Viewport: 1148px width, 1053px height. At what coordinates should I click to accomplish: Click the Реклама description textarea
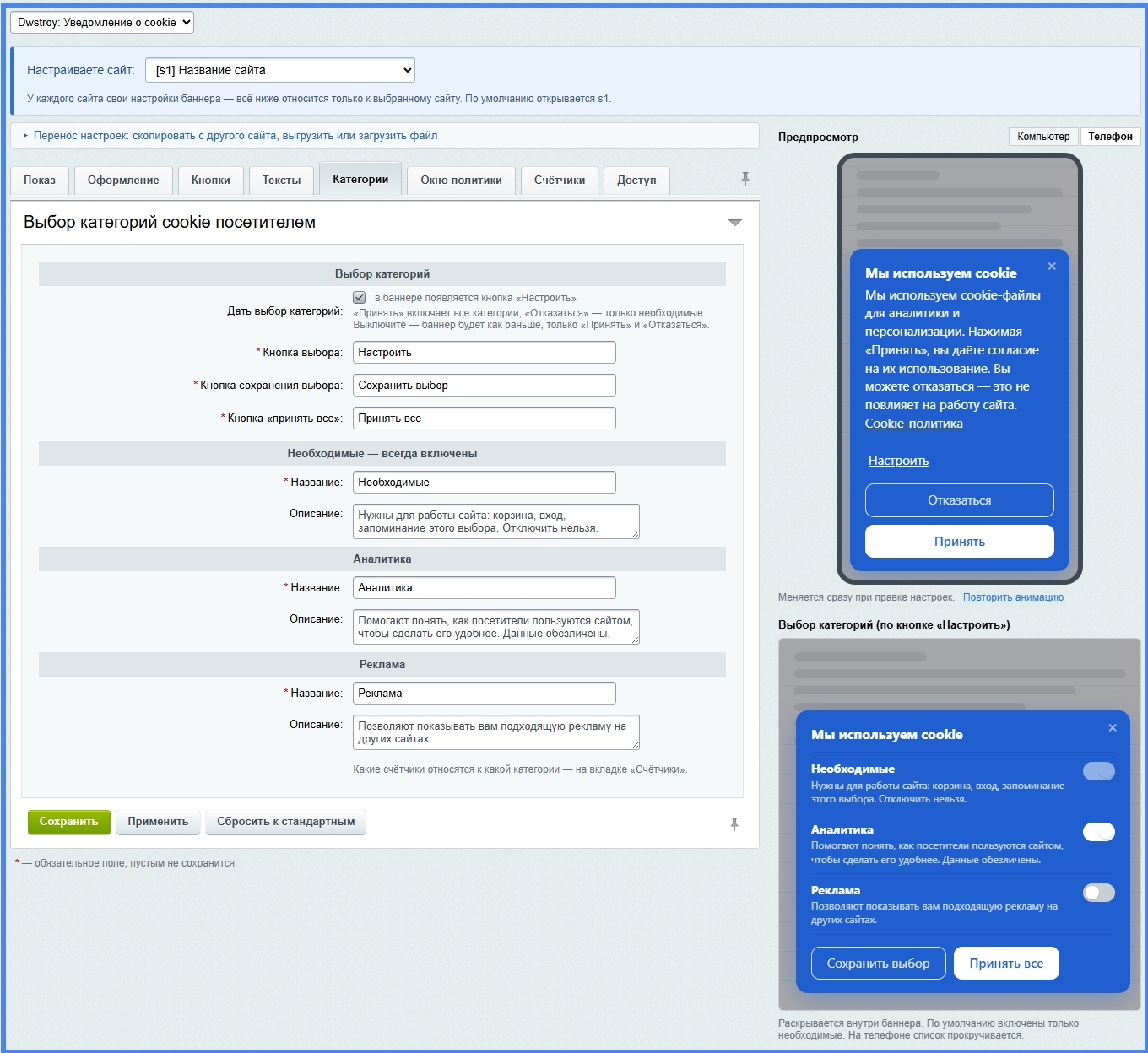496,732
